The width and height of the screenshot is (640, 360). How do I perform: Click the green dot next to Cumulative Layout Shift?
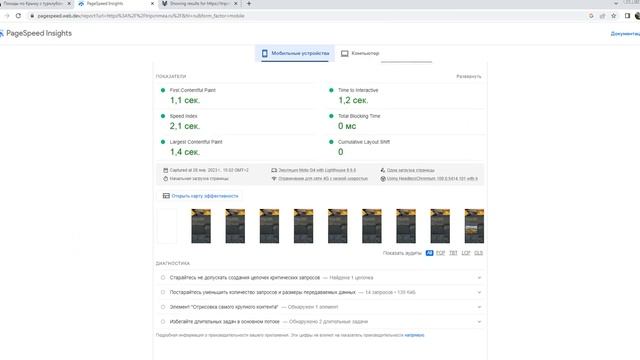(331, 142)
